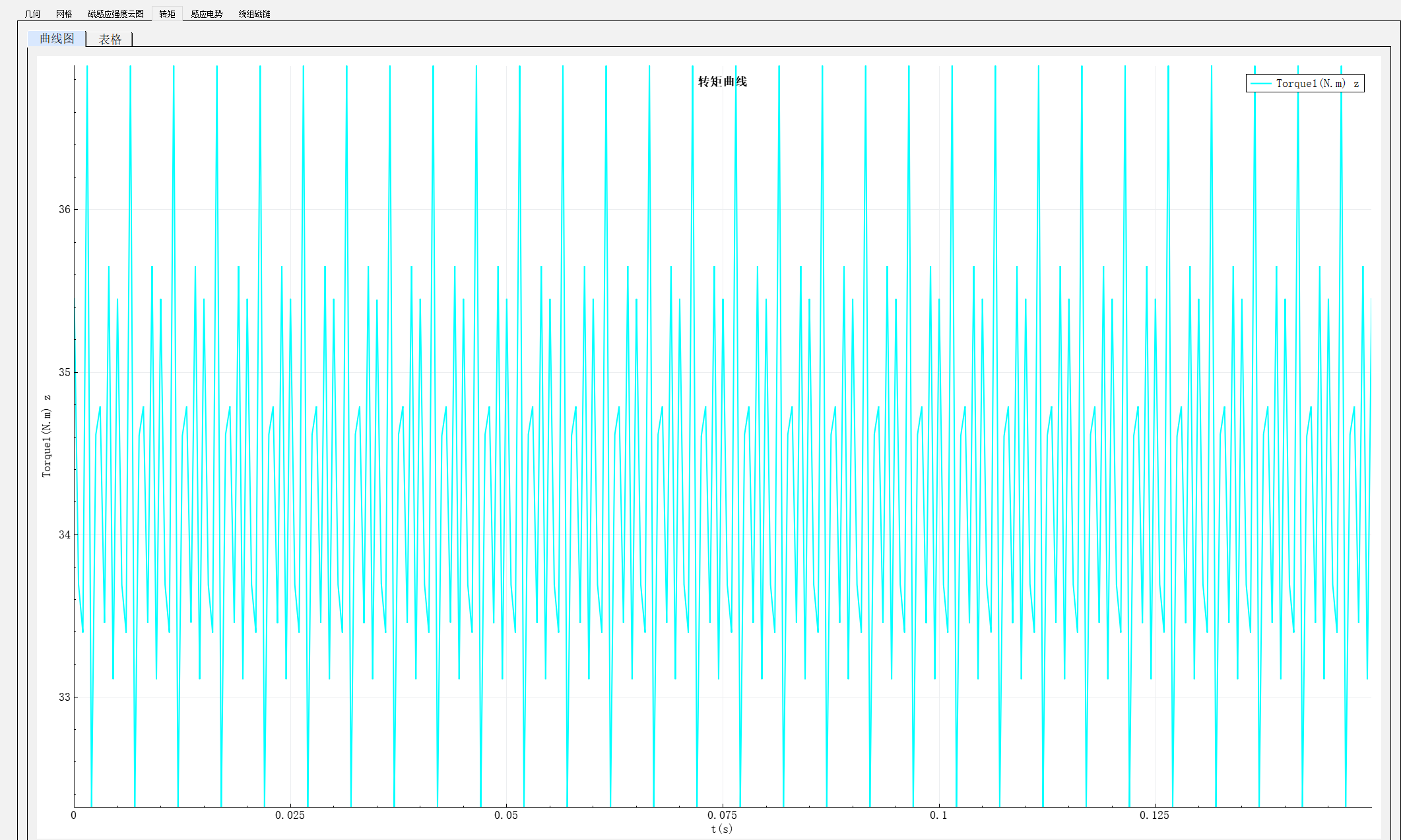Click the x-axis tick value 0.1
Image resolution: width=1401 pixels, height=840 pixels.
pos(938,816)
